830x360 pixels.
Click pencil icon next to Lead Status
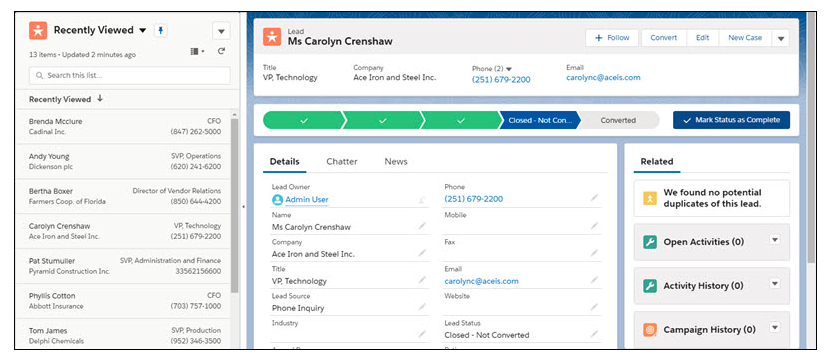(x=594, y=334)
